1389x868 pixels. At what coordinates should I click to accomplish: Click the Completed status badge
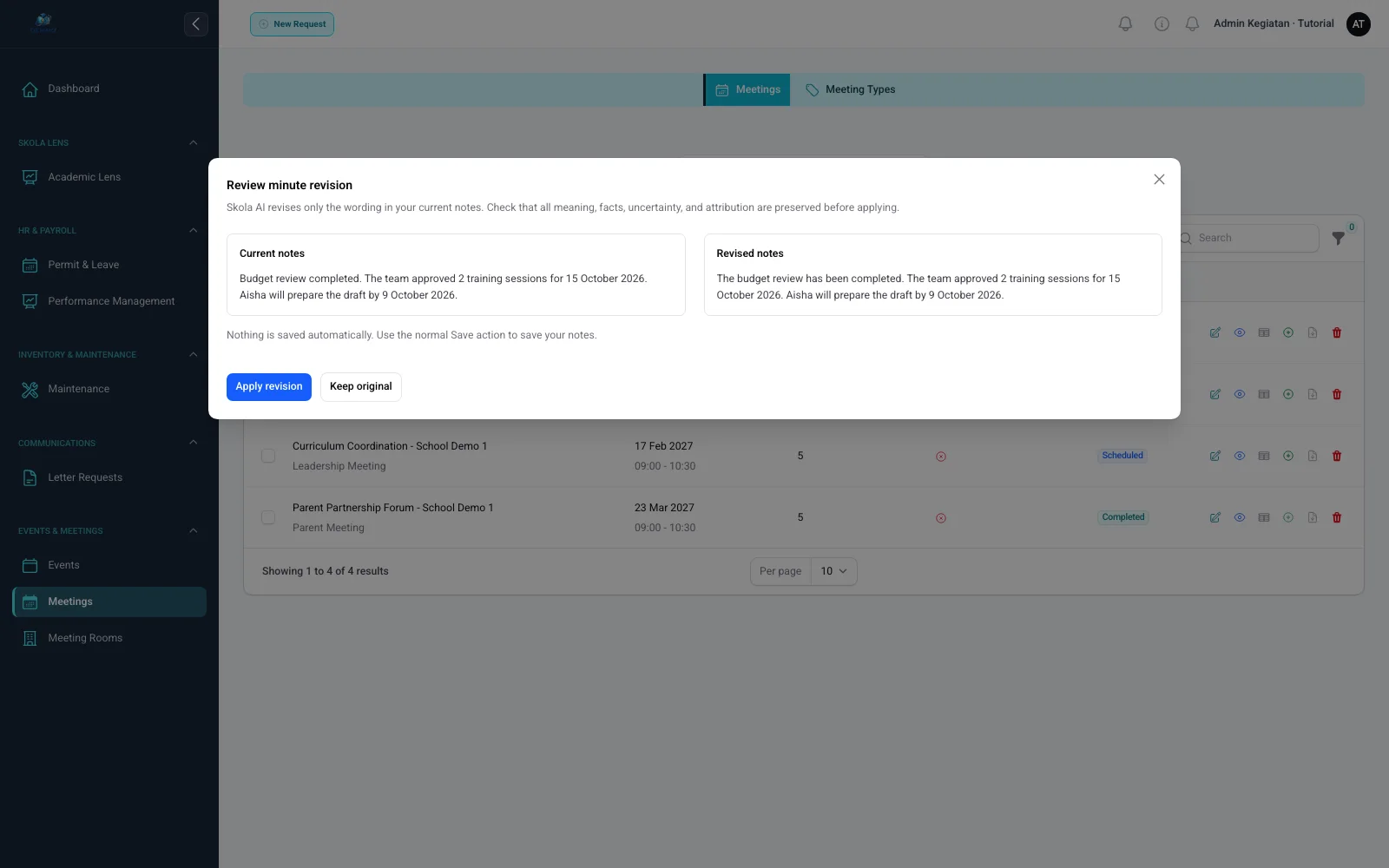tap(1123, 517)
